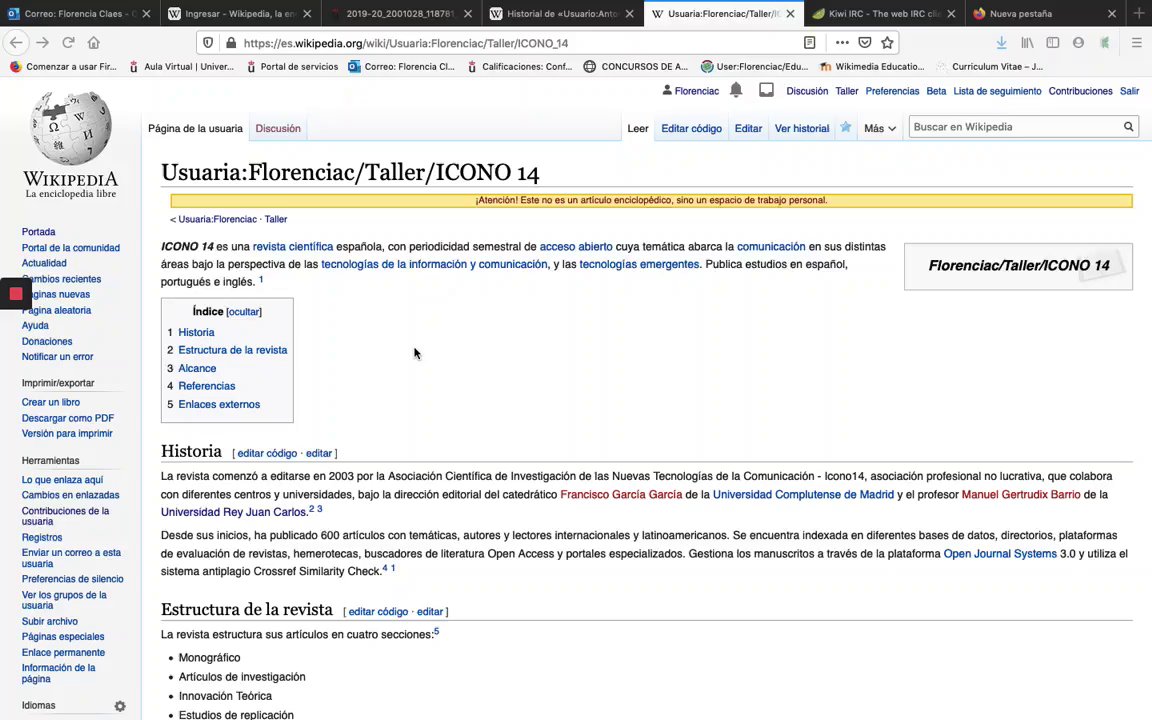
Task: Click editar next to Estructura de la revista
Action: tap(430, 611)
